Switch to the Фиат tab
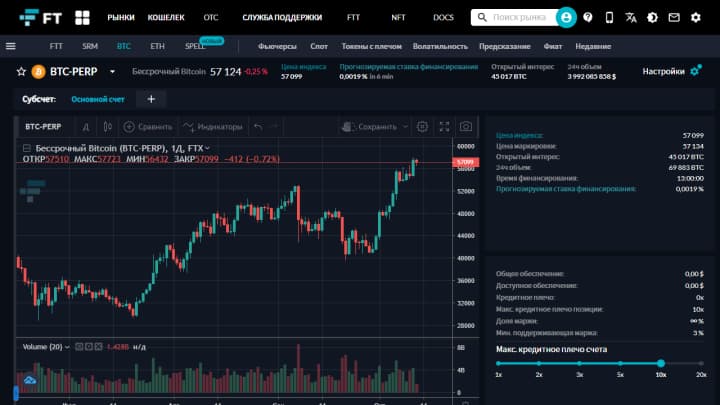 tap(553, 46)
